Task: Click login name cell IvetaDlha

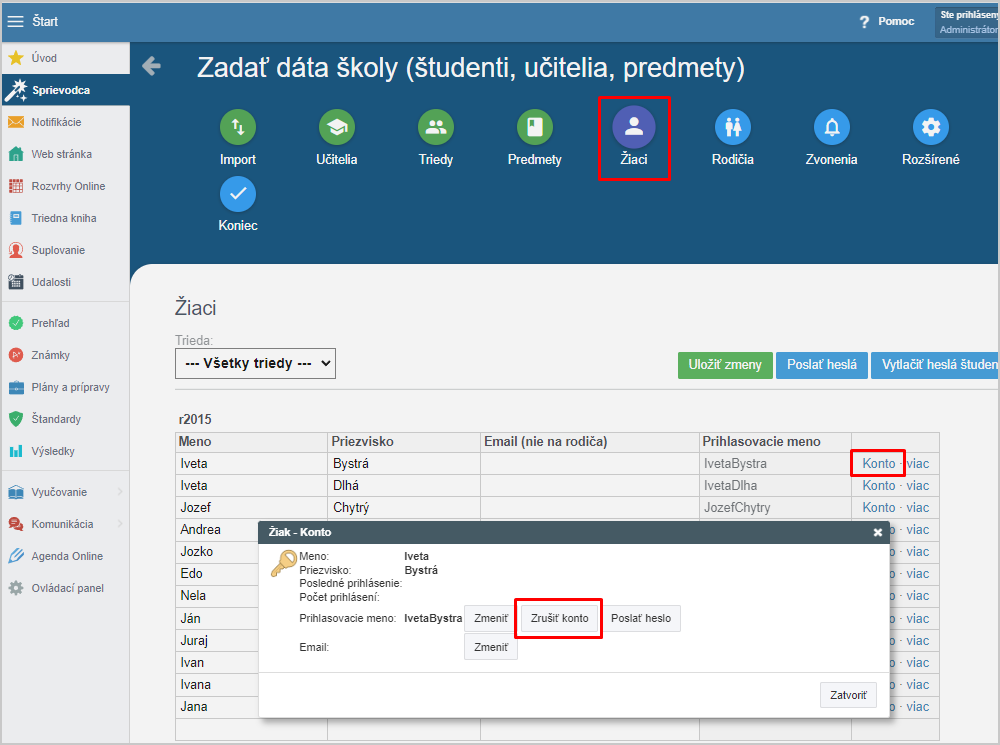Action: coord(775,485)
